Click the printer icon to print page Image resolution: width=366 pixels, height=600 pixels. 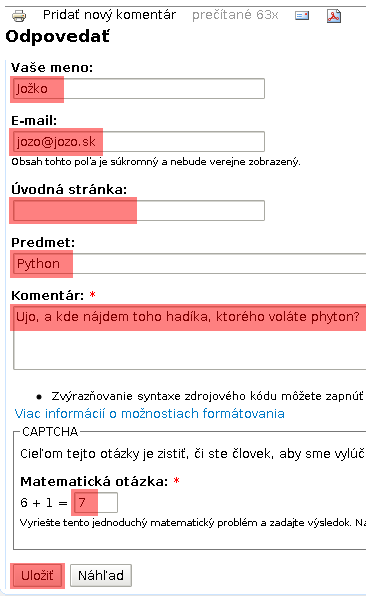[x=19, y=16]
